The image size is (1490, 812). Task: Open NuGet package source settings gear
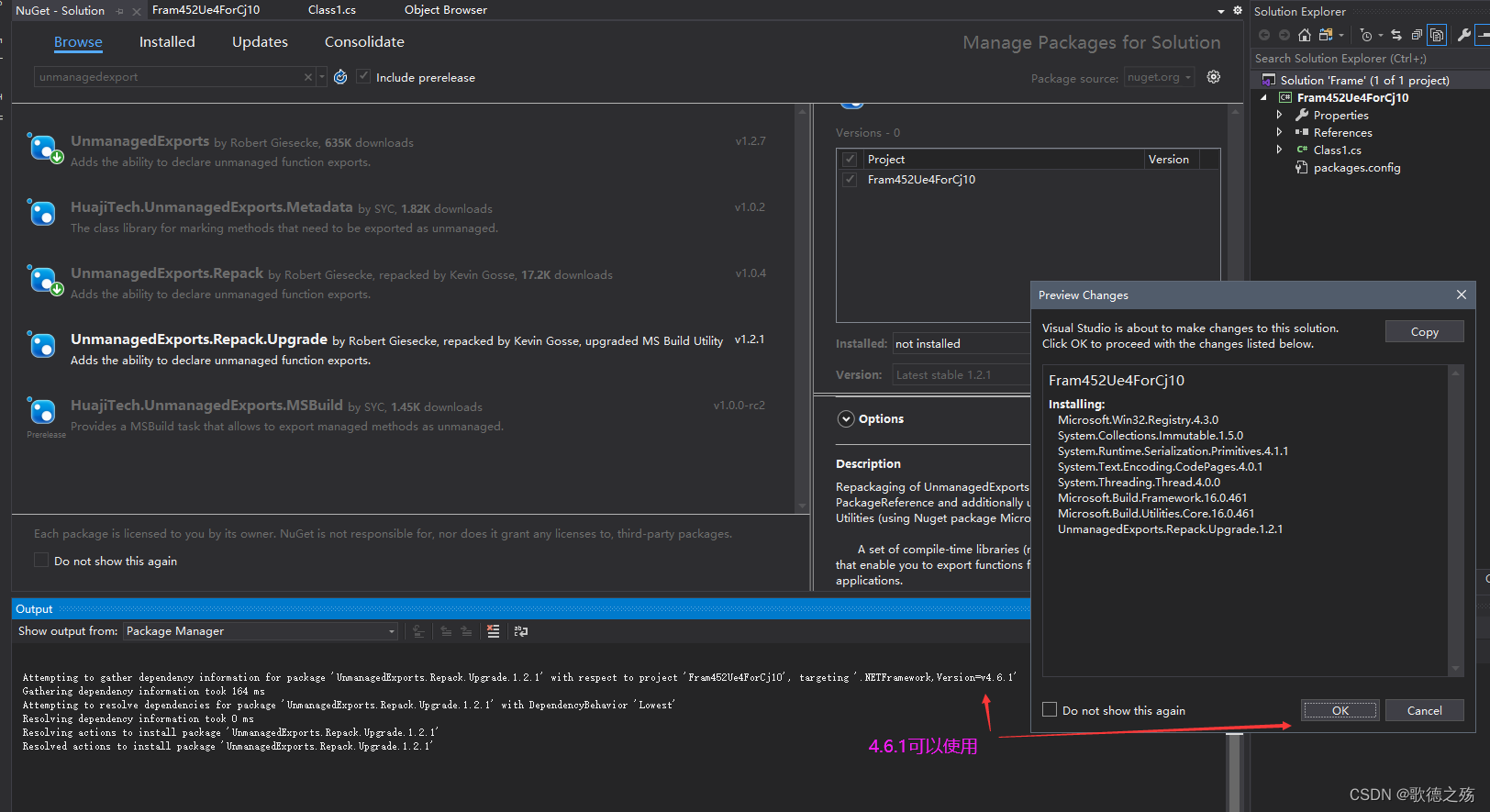pos(1214,77)
